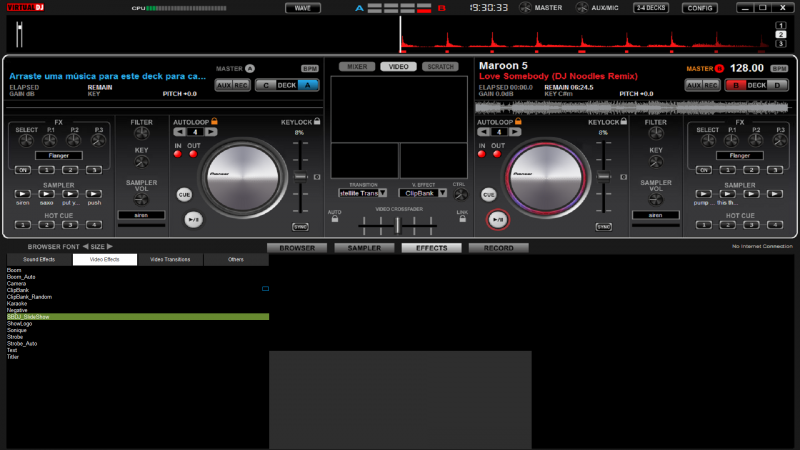Select Karaoke in video effects list
The width and height of the screenshot is (800, 450).
(17, 304)
